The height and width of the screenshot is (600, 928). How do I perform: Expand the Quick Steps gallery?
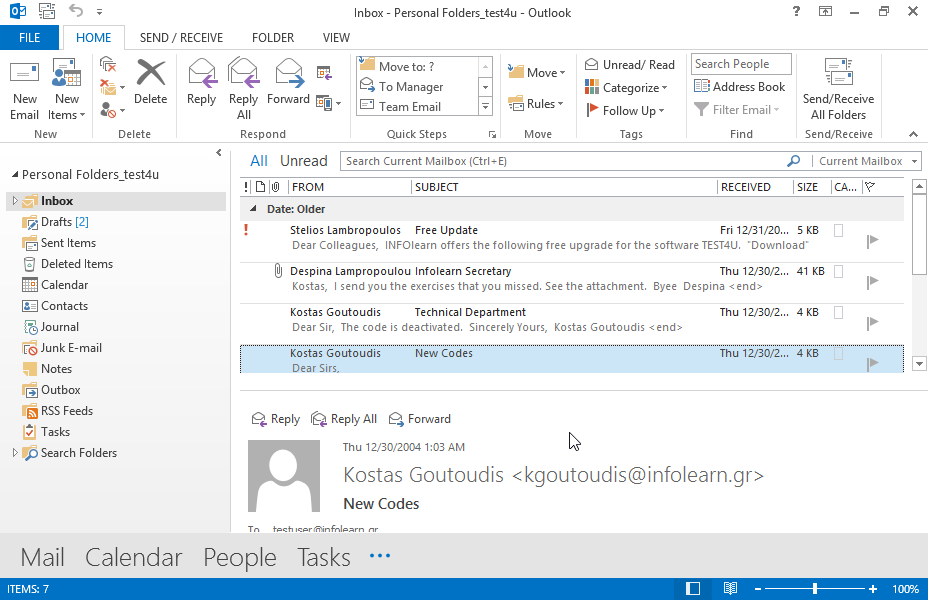pyautogui.click(x=485, y=107)
